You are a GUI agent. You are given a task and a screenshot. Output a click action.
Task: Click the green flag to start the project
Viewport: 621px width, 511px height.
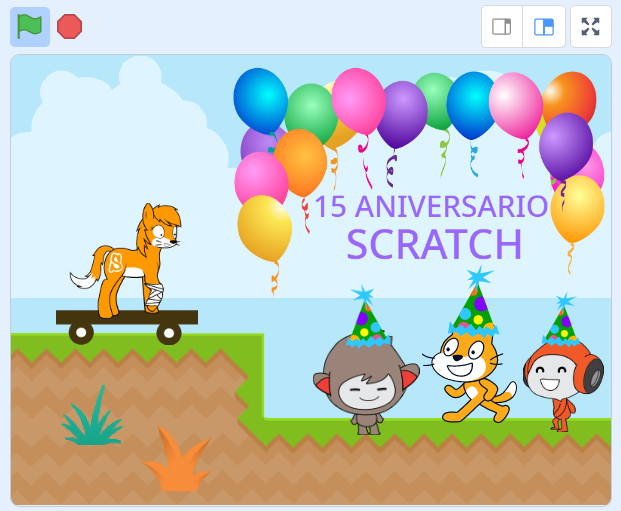[x=30, y=26]
